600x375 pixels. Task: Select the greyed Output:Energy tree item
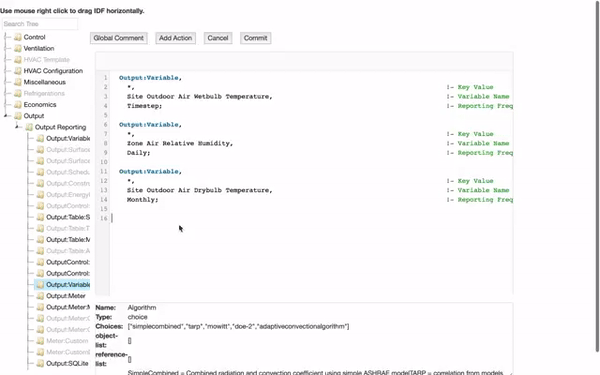click(x=68, y=195)
